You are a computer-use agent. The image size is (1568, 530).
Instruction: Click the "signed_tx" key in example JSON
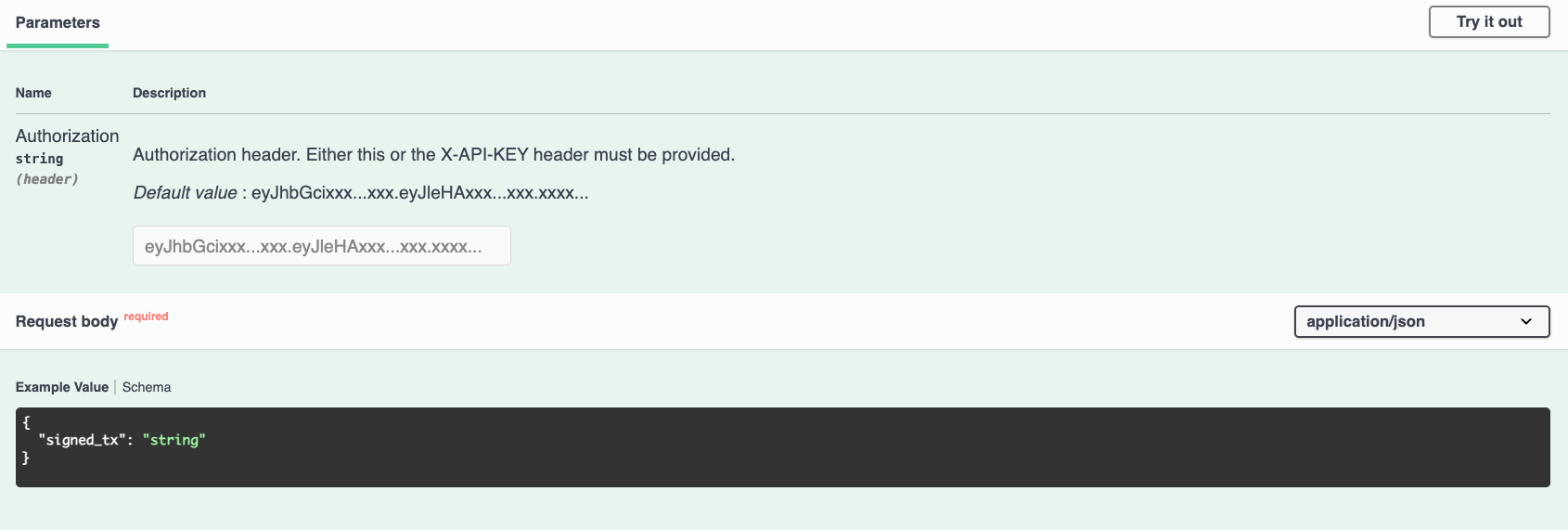[80, 440]
